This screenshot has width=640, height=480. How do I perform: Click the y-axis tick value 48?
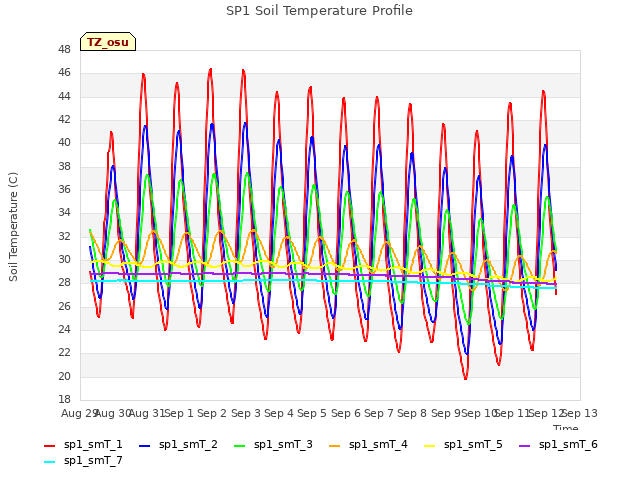pyautogui.click(x=64, y=50)
